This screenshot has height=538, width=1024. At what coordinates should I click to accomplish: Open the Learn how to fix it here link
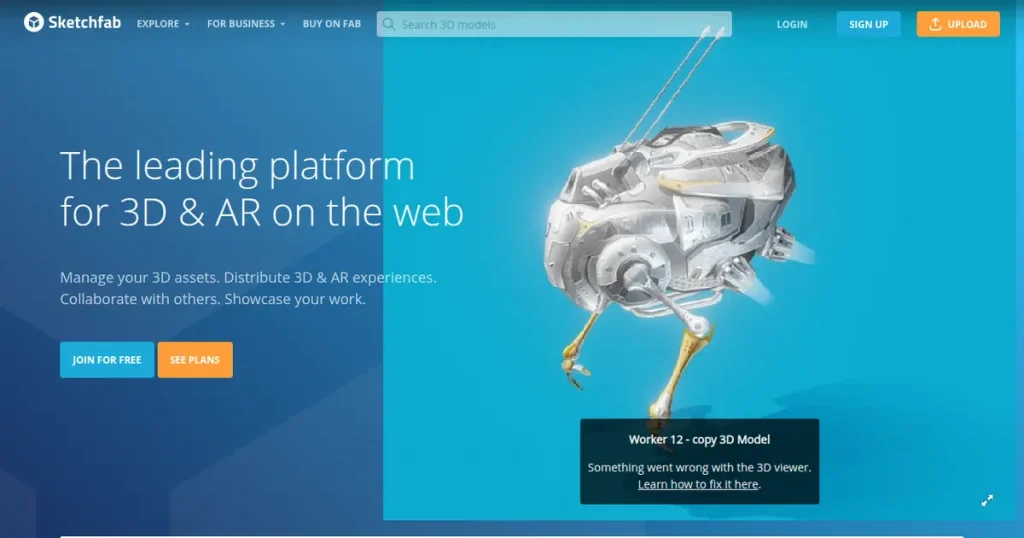point(698,485)
